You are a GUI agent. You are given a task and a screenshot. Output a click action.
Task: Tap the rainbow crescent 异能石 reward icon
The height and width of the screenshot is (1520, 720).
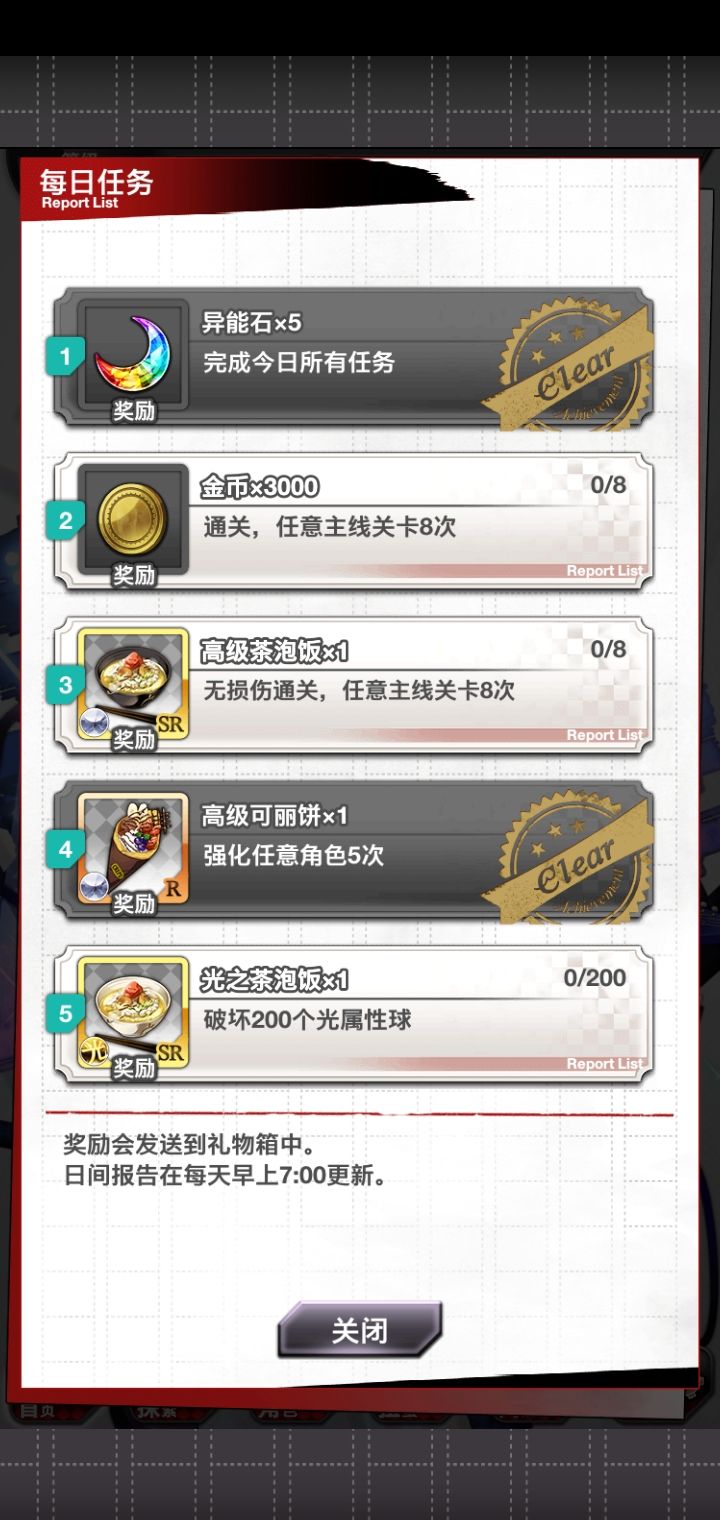133,357
